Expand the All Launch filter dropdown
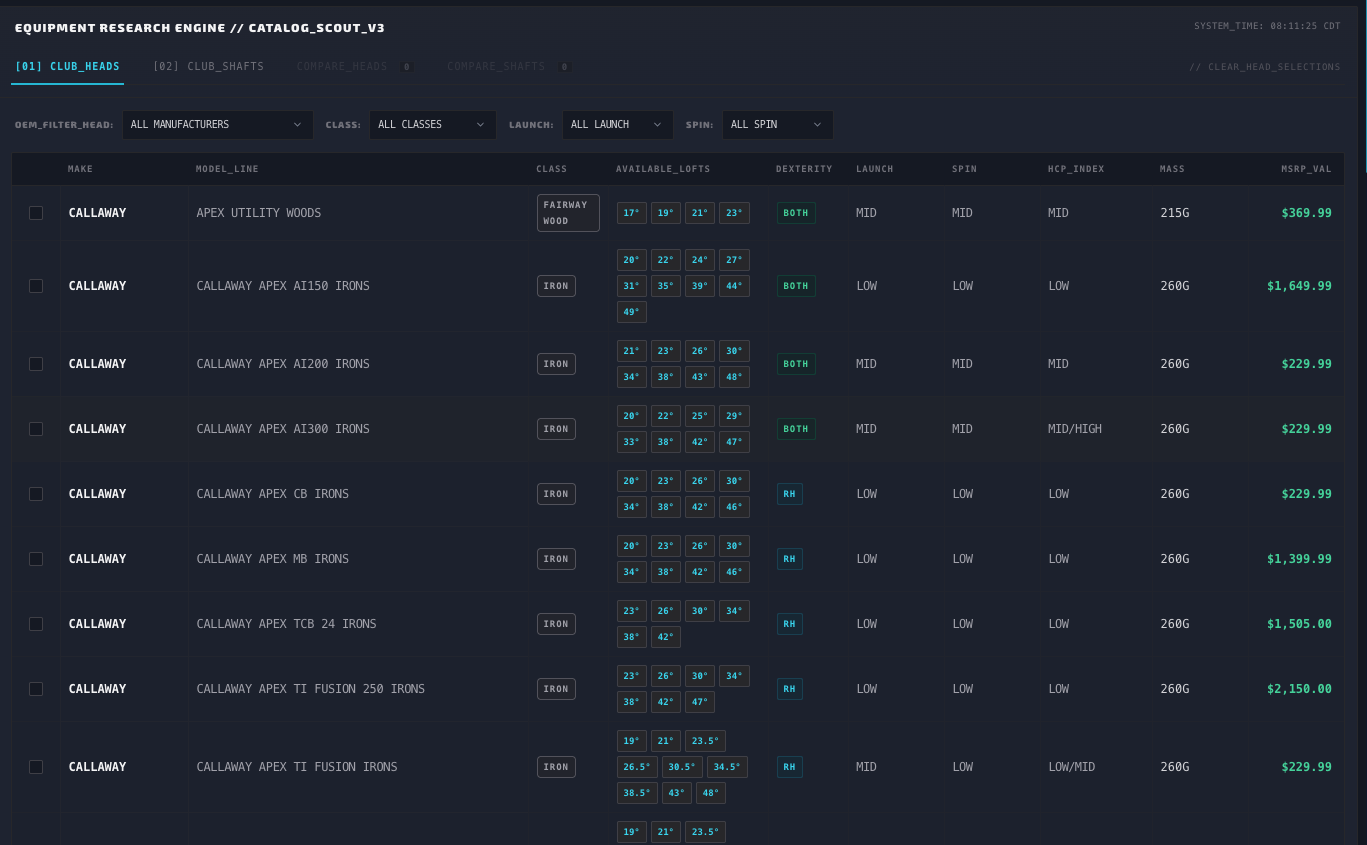This screenshot has width=1367, height=845. click(x=617, y=125)
